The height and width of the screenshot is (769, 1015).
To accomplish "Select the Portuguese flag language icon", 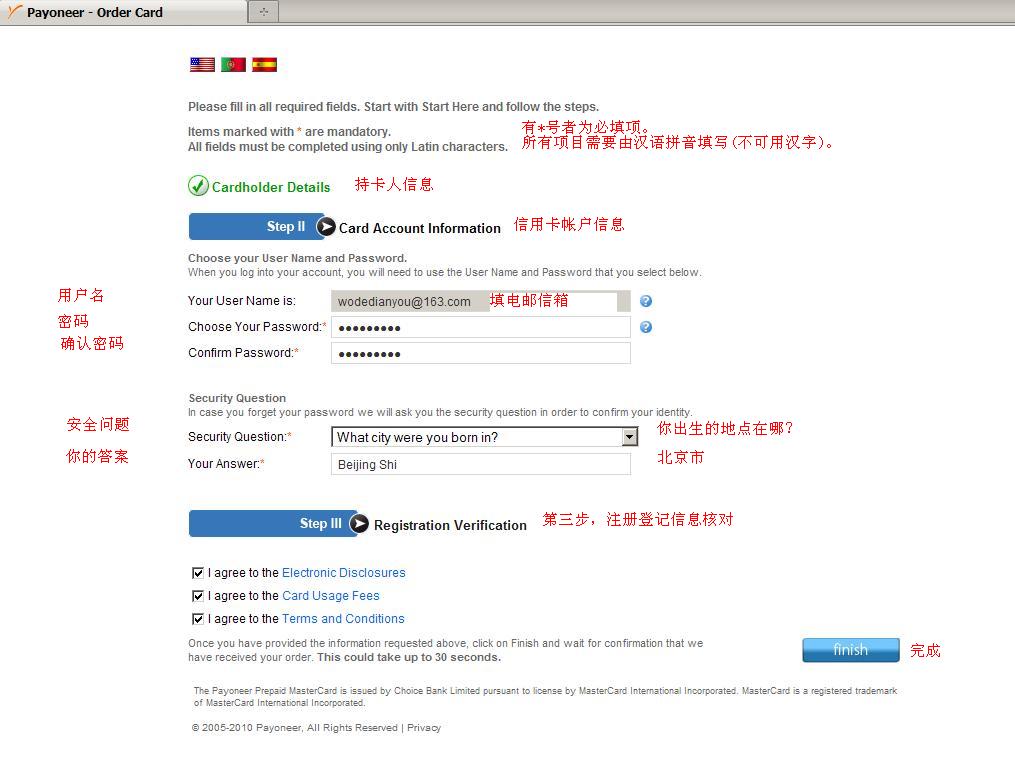I will pos(233,65).
